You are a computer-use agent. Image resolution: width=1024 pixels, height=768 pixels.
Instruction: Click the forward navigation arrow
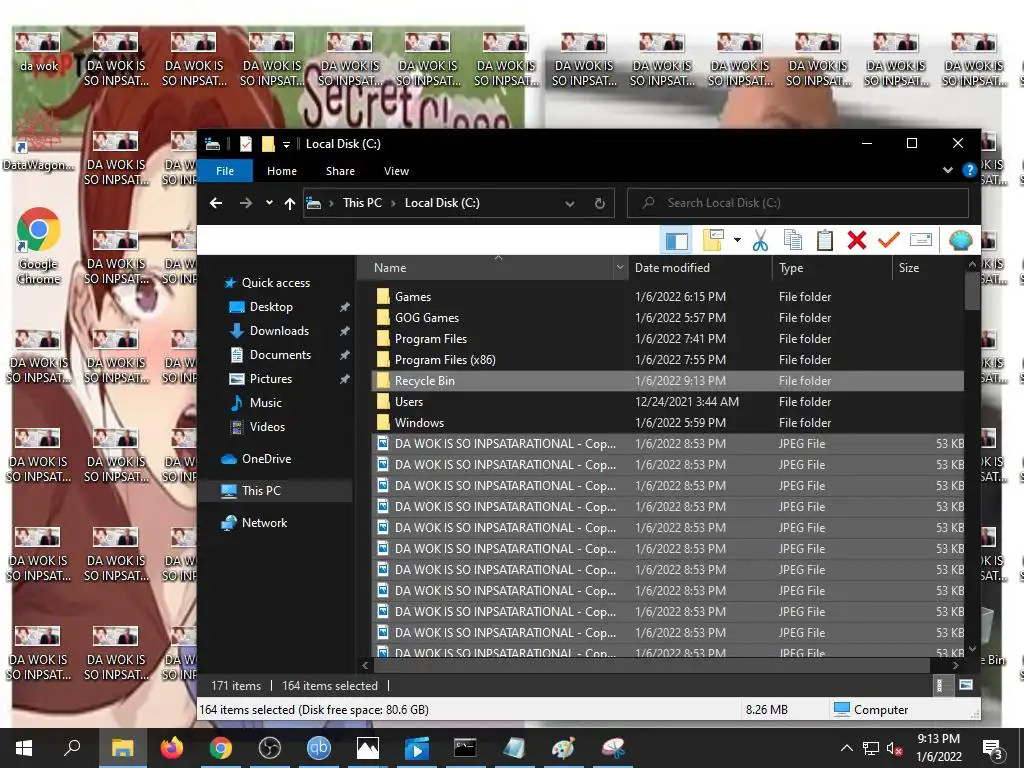(246, 203)
